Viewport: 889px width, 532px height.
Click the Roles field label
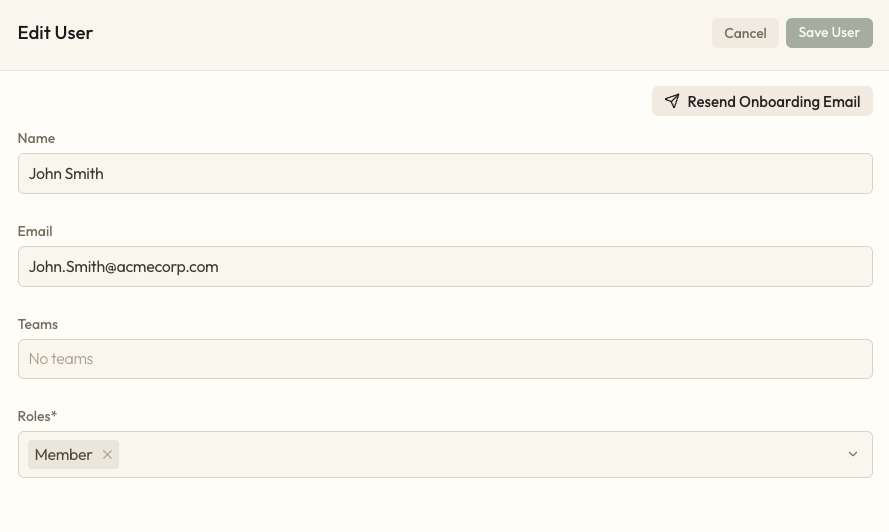pyautogui.click(x=35, y=416)
